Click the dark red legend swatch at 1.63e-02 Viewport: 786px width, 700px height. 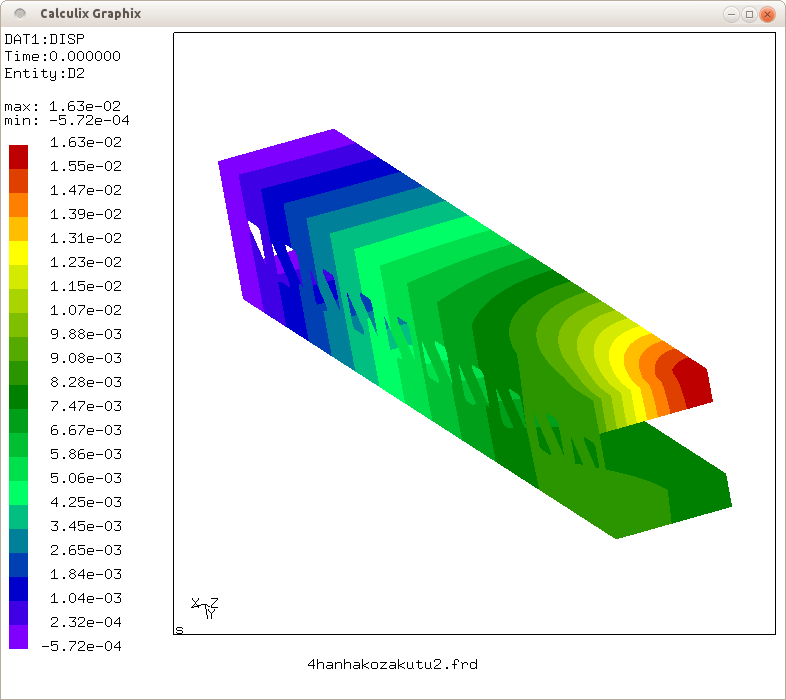point(19,157)
